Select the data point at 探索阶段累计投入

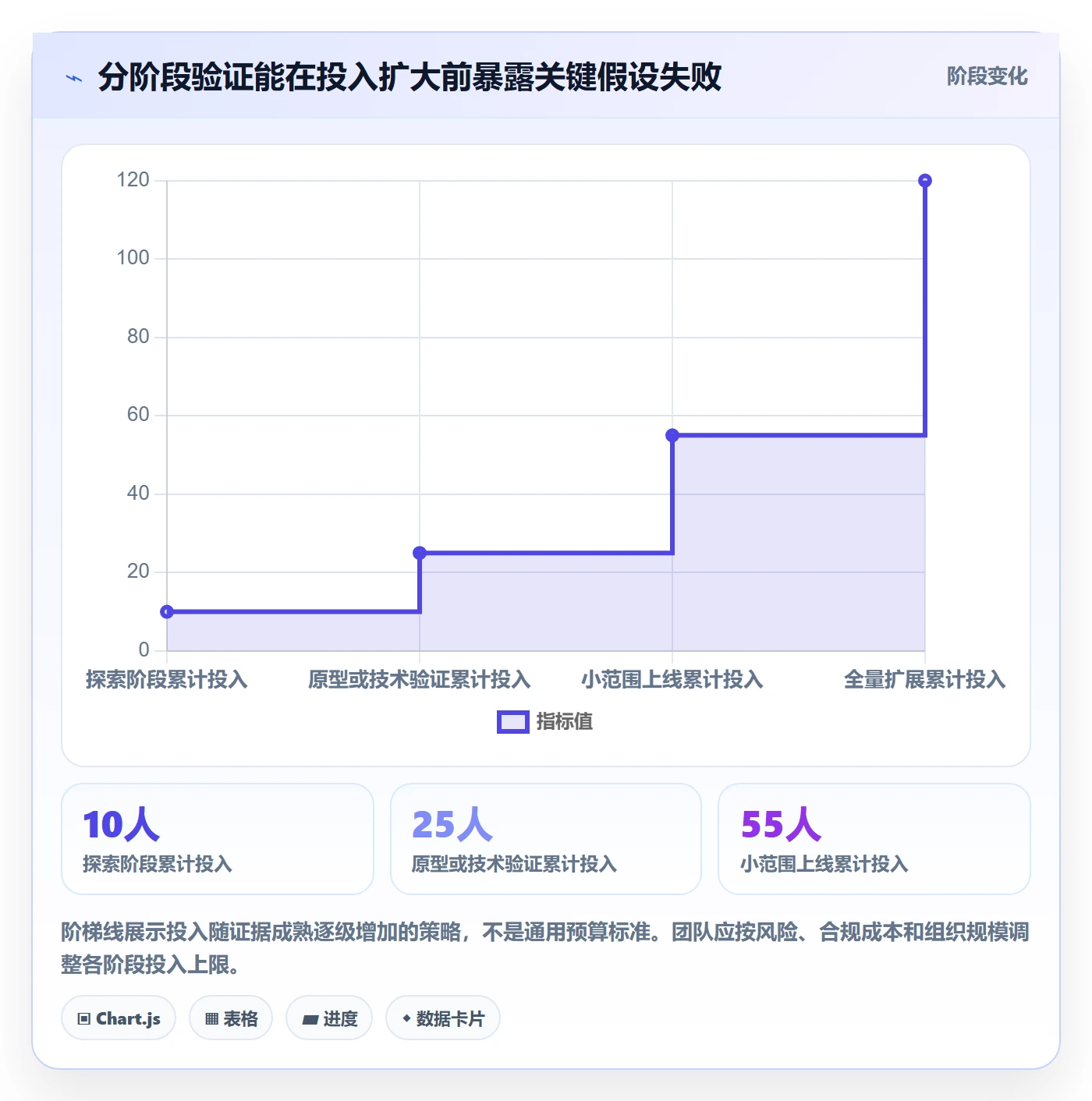coord(167,612)
